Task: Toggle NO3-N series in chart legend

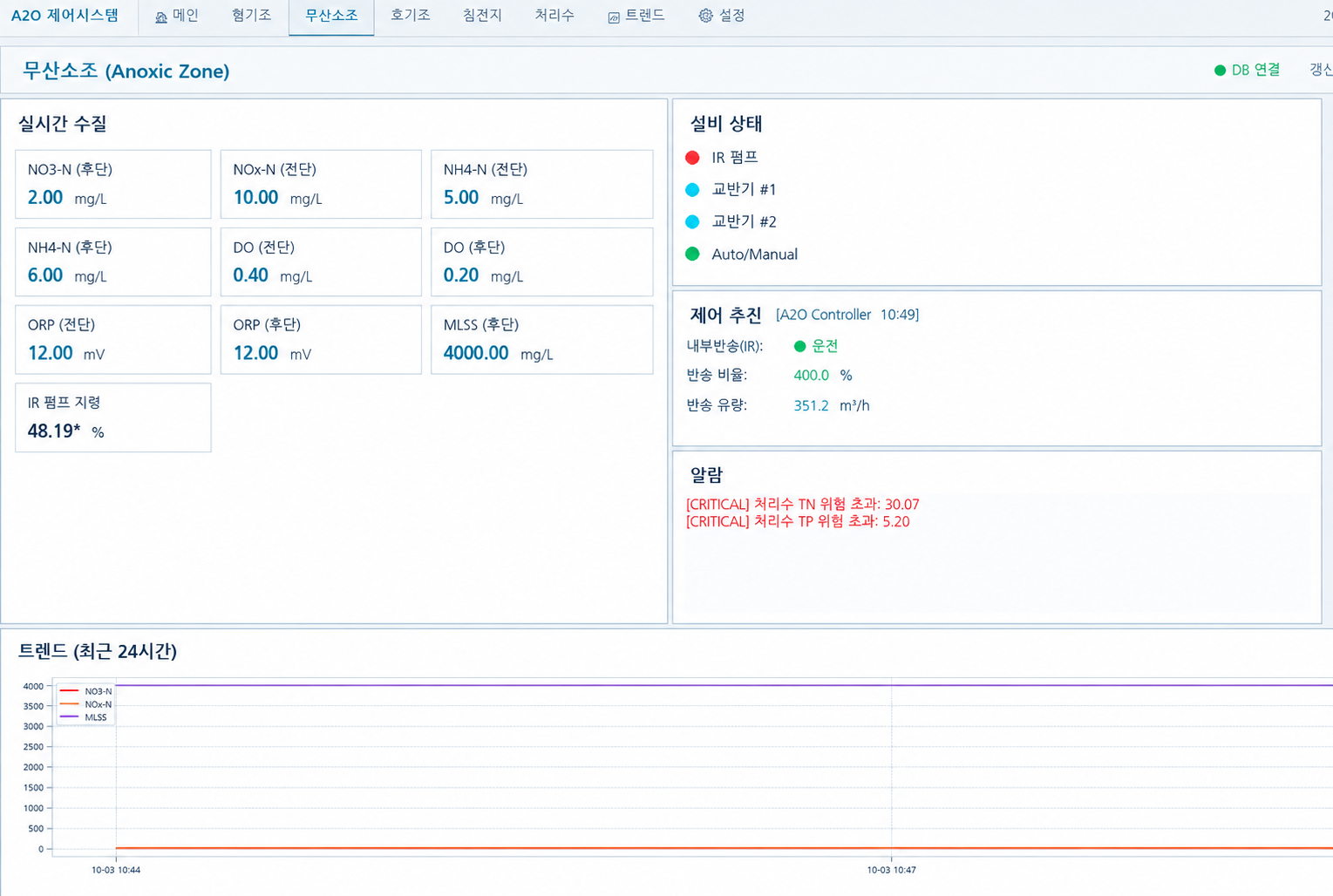Action: tap(85, 691)
